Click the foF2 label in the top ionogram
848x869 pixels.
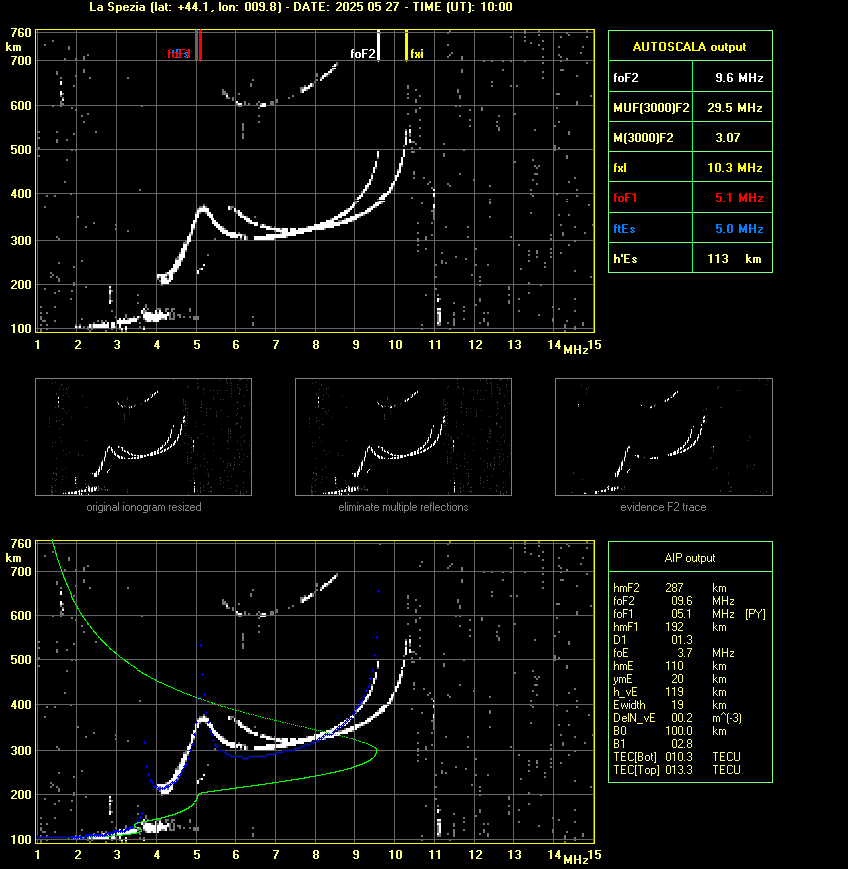[362, 54]
